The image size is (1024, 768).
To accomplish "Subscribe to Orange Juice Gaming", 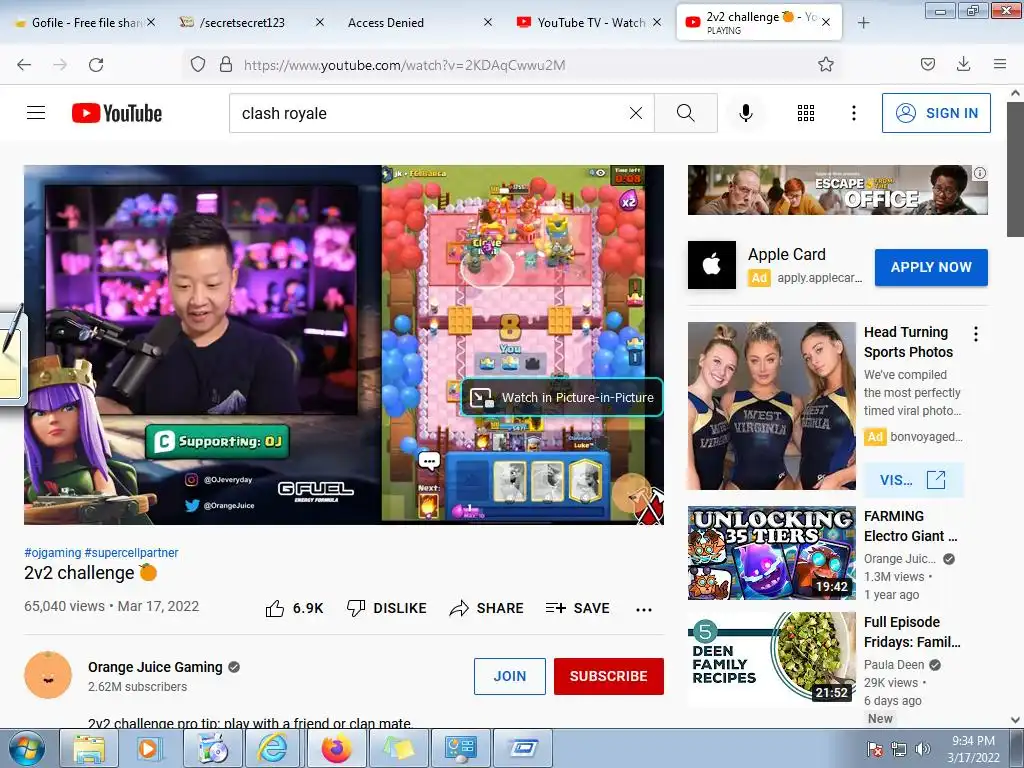I will pos(609,676).
